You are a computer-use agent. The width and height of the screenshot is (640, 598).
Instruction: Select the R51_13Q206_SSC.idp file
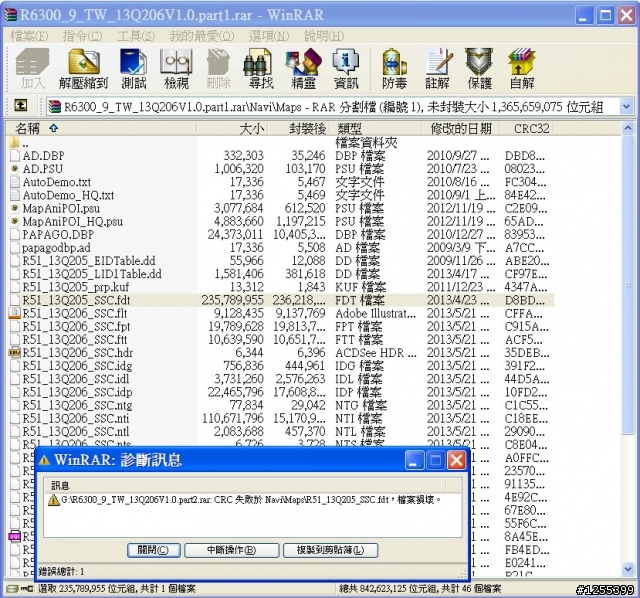coord(77,392)
